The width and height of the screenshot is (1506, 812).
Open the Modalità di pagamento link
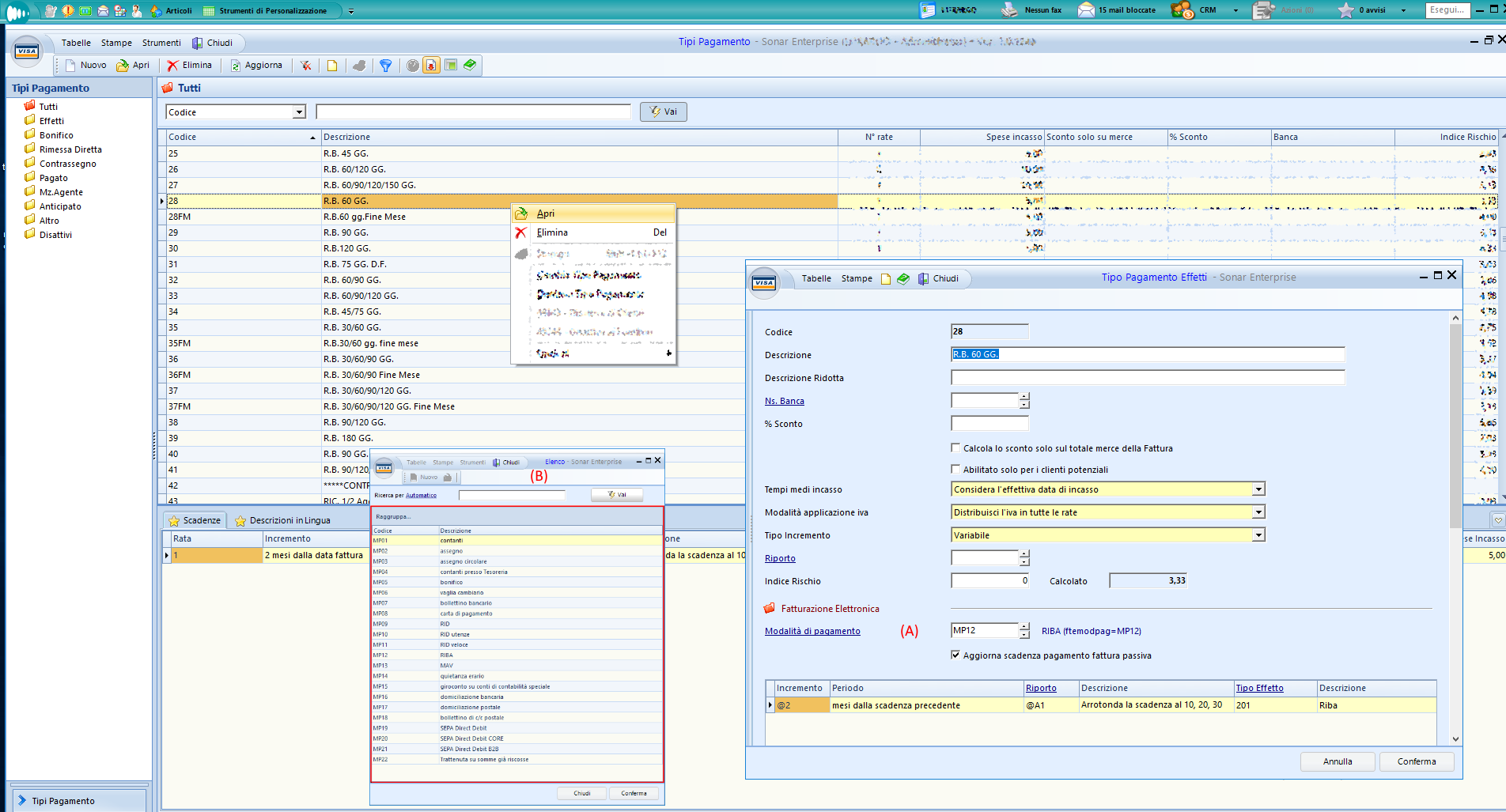[x=812, y=631]
